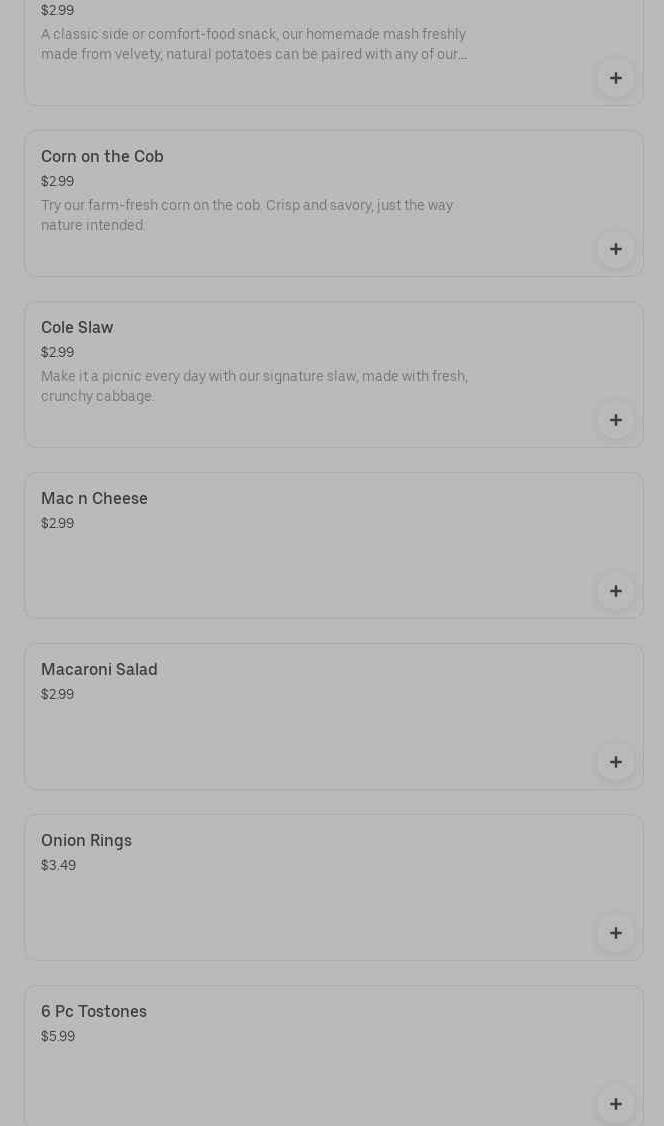
Task: Add Mac n Cheese with plus button
Action: click(616, 591)
